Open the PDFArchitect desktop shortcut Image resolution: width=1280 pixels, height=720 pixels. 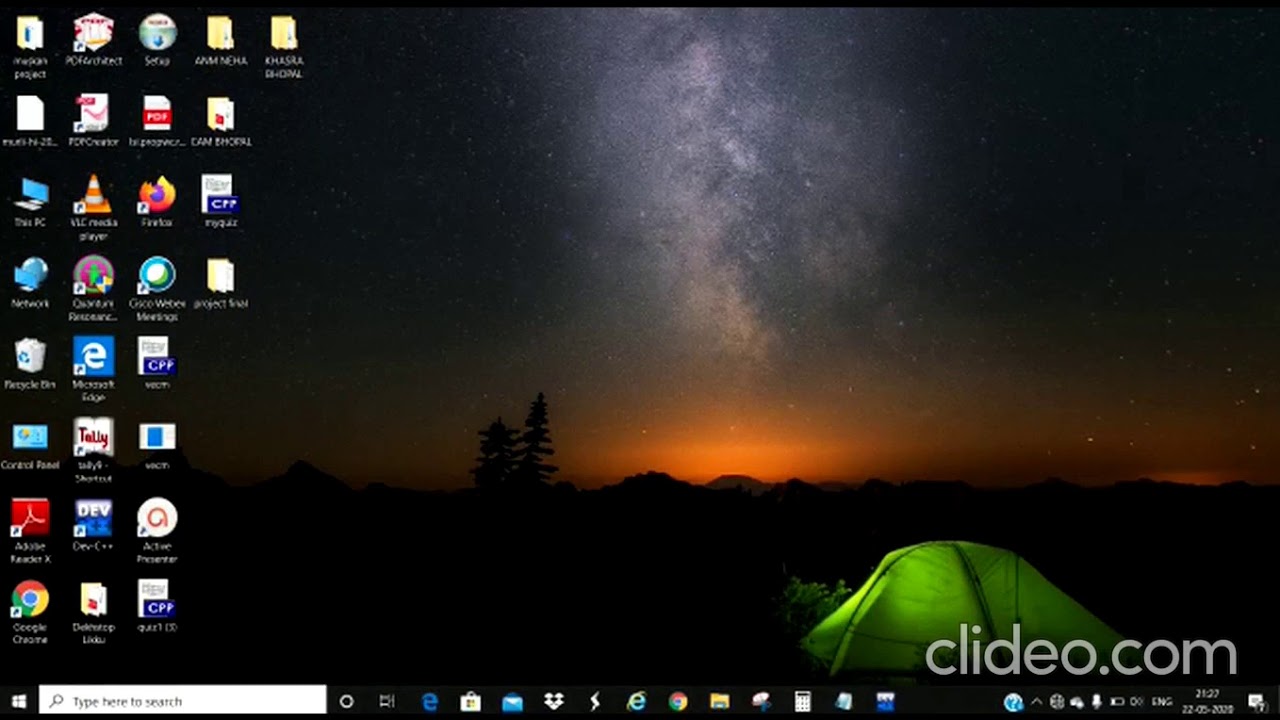click(93, 40)
